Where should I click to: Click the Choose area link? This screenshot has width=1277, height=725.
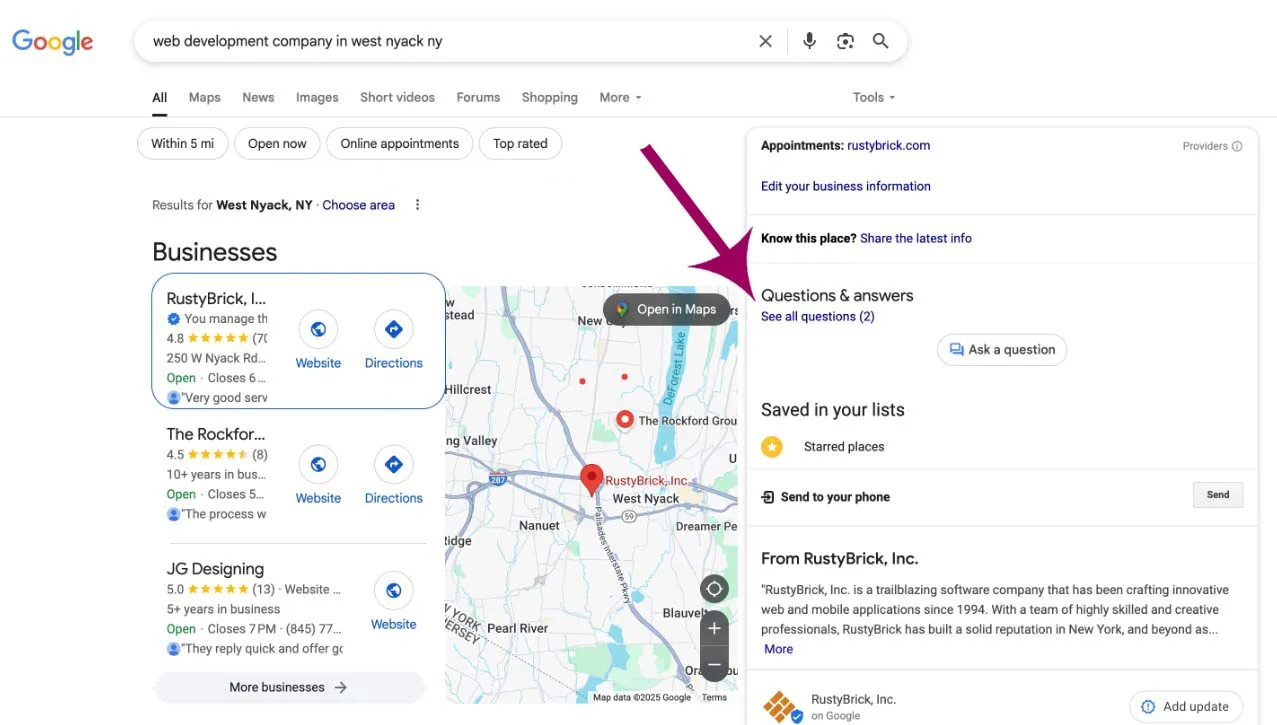(x=358, y=205)
